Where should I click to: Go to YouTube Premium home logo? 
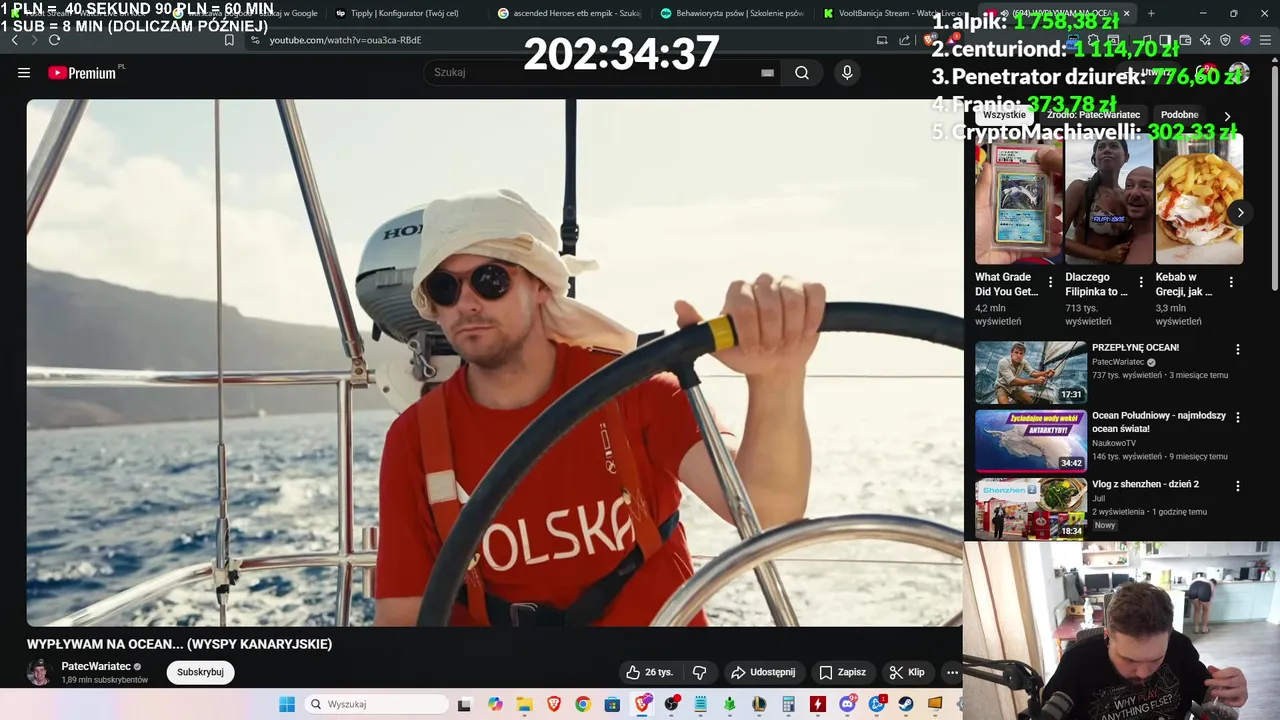tap(84, 73)
